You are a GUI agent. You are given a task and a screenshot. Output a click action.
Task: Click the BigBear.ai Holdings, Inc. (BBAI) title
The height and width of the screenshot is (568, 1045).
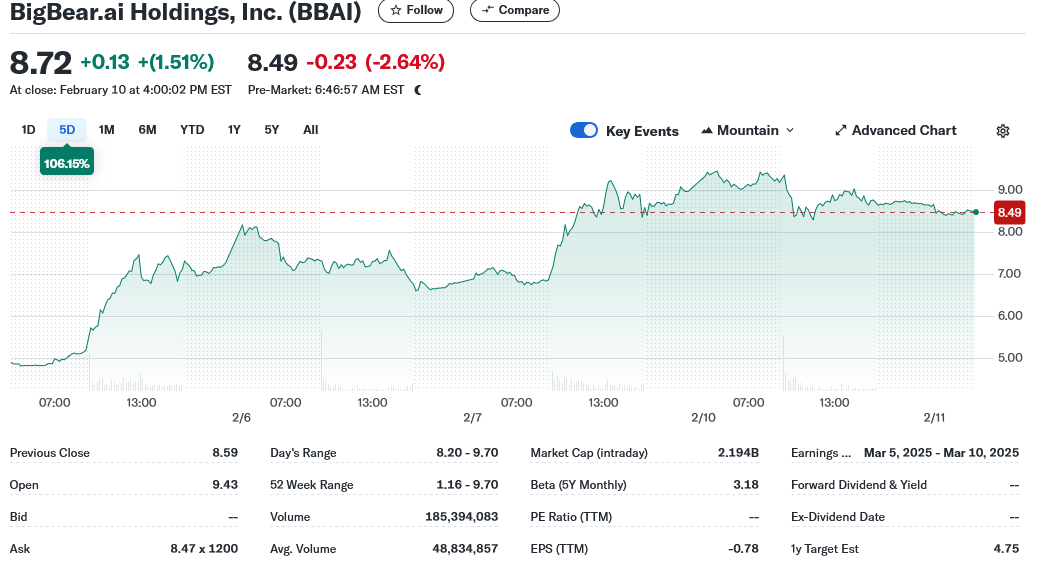185,11
